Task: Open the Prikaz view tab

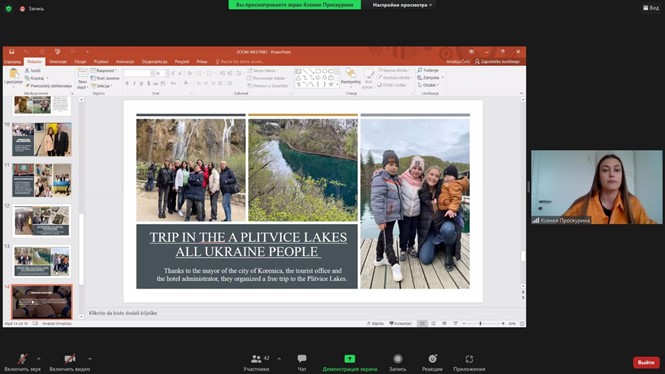Action: pos(202,62)
